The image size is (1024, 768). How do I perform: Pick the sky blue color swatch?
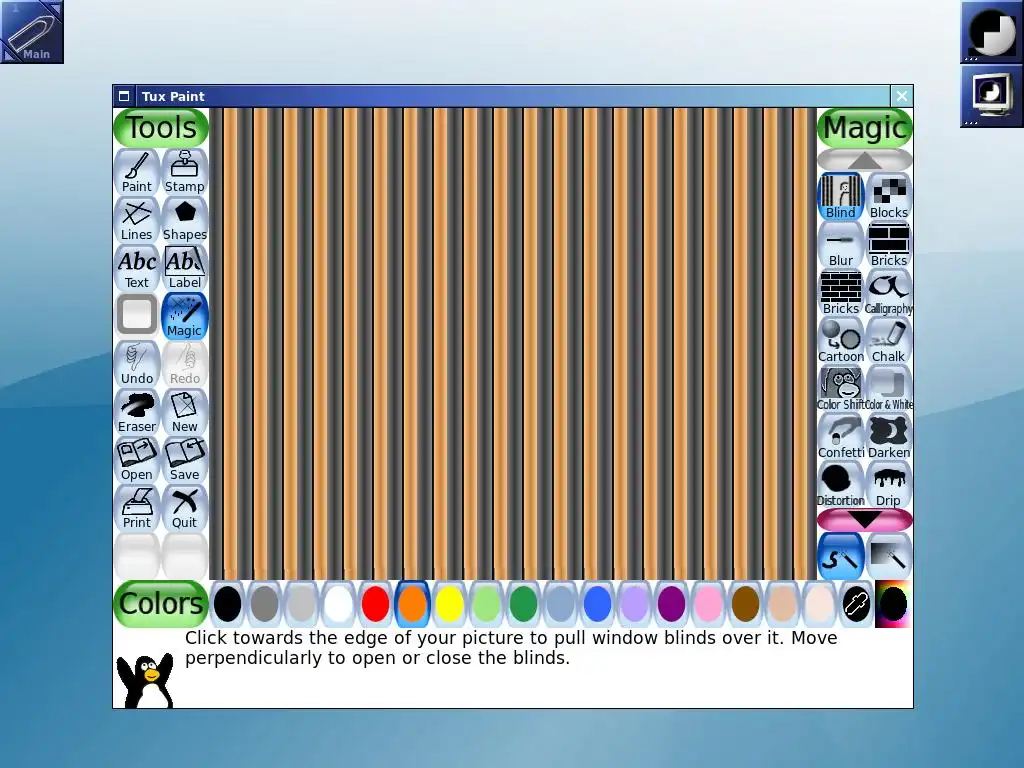[x=560, y=603]
